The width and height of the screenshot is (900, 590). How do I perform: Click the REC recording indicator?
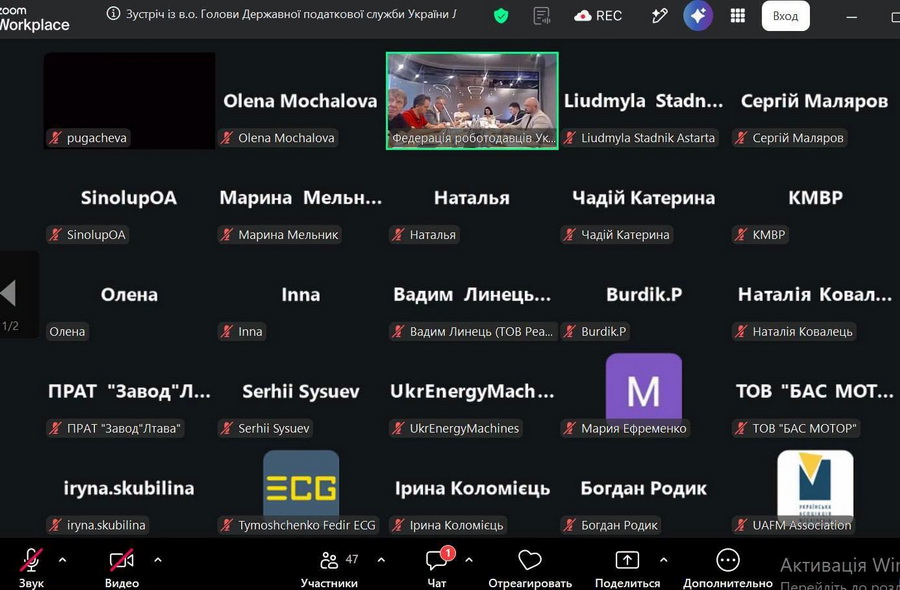click(598, 15)
